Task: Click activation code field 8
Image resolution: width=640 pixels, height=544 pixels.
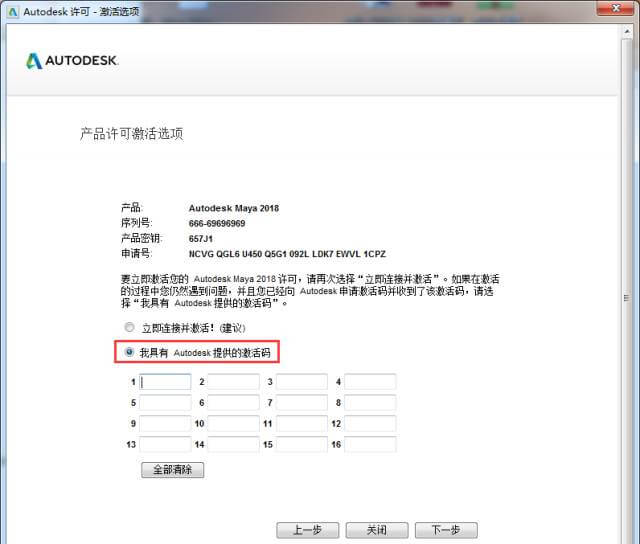Action: point(370,402)
